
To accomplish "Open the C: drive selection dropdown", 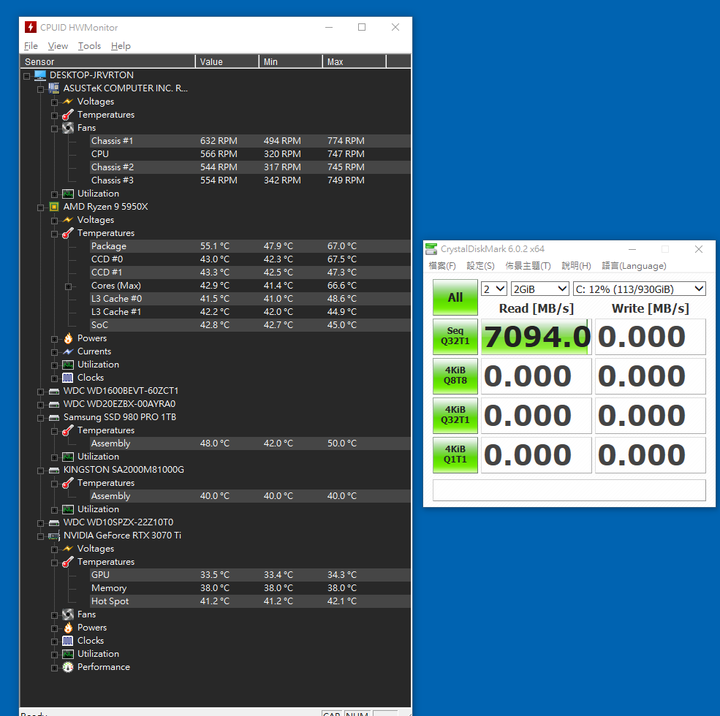I will [639, 289].
